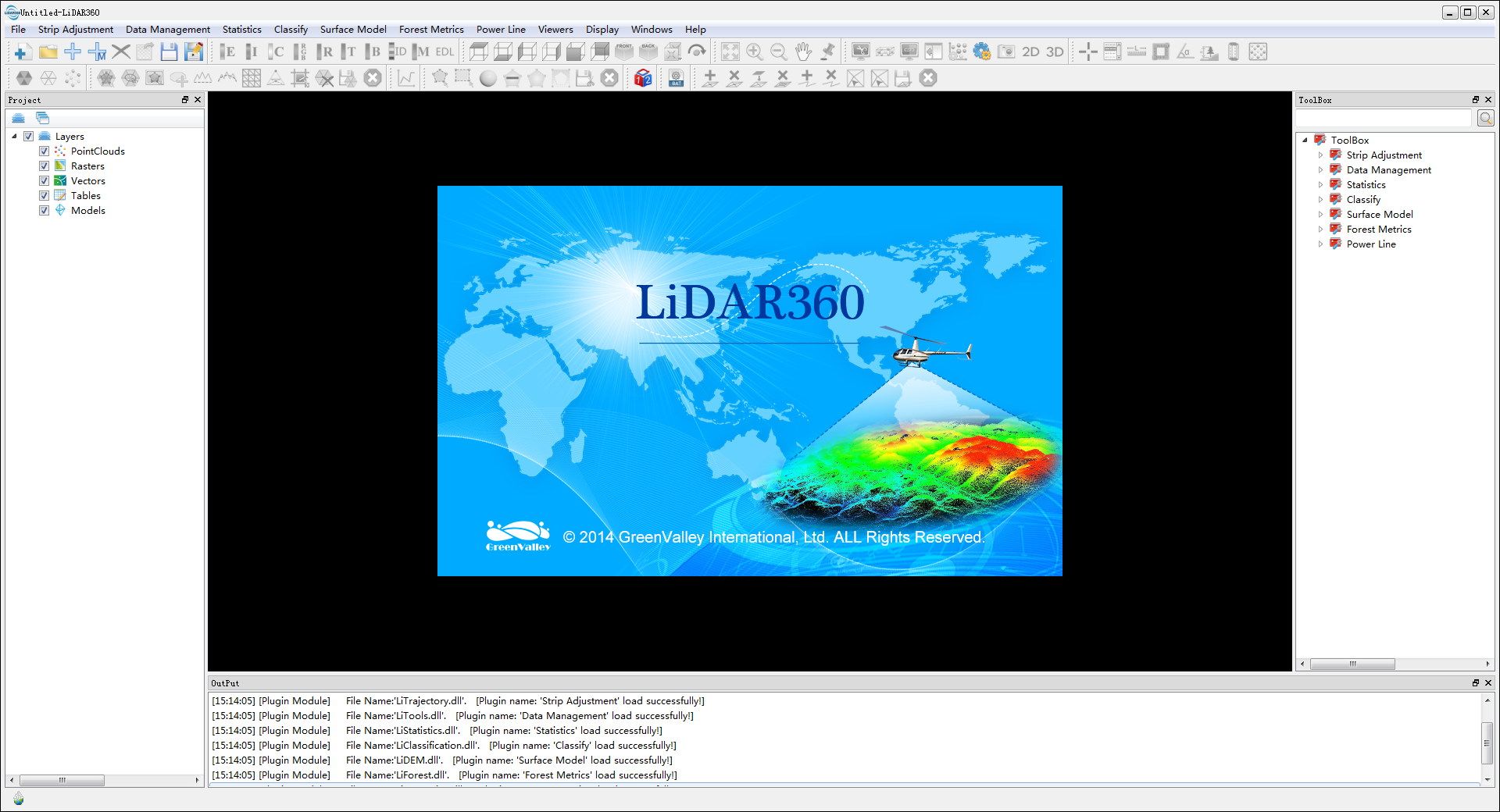The width and height of the screenshot is (1500, 812).
Task: Float the Project panel
Action: 185,100
